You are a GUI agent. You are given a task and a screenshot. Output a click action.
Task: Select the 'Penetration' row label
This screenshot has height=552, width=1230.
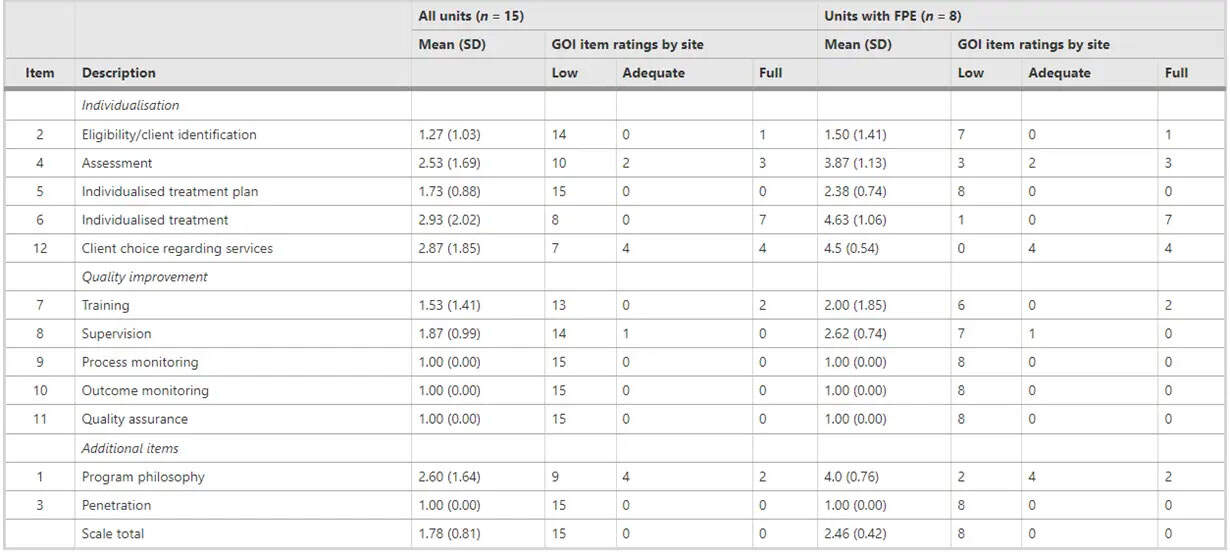point(116,506)
